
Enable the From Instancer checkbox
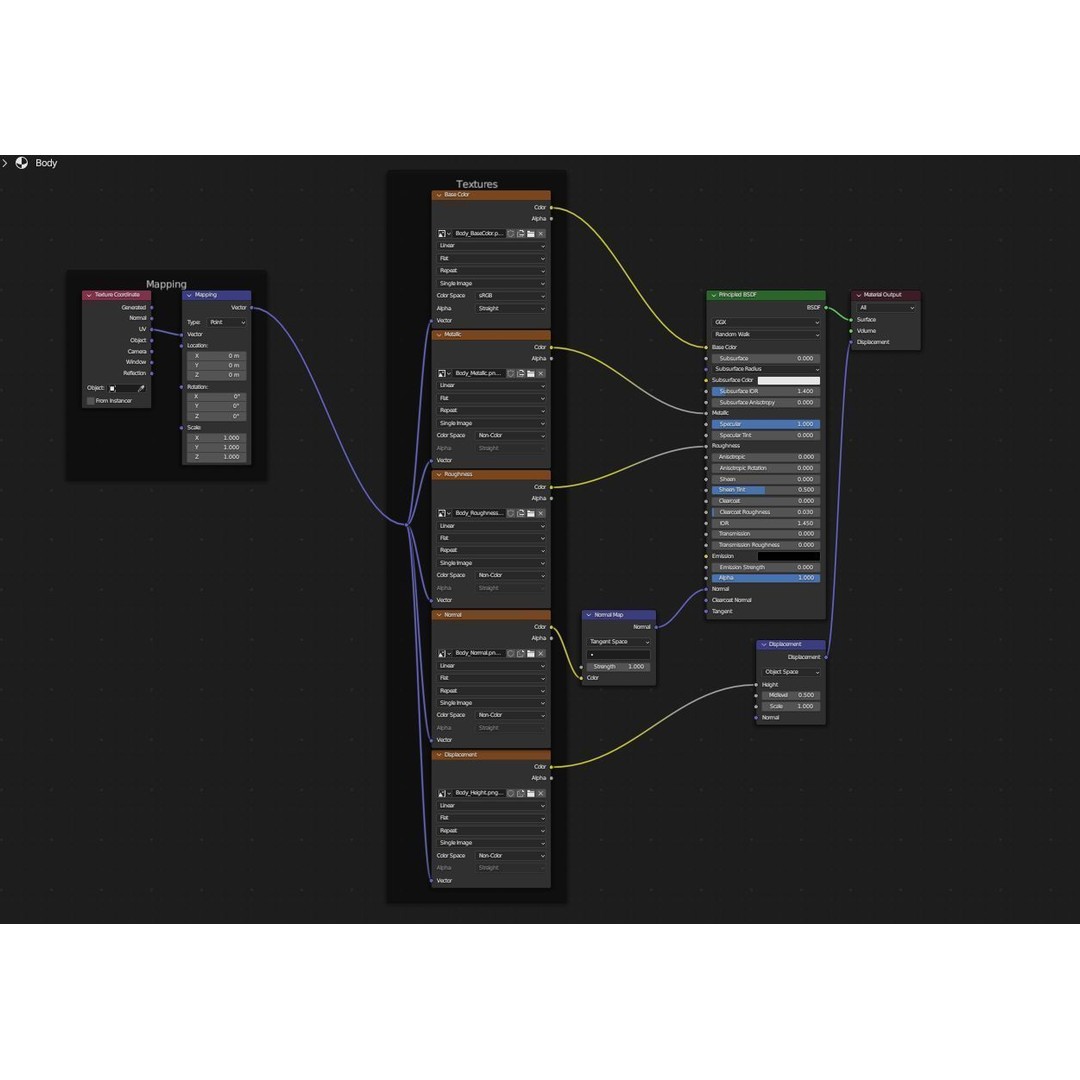[90, 401]
